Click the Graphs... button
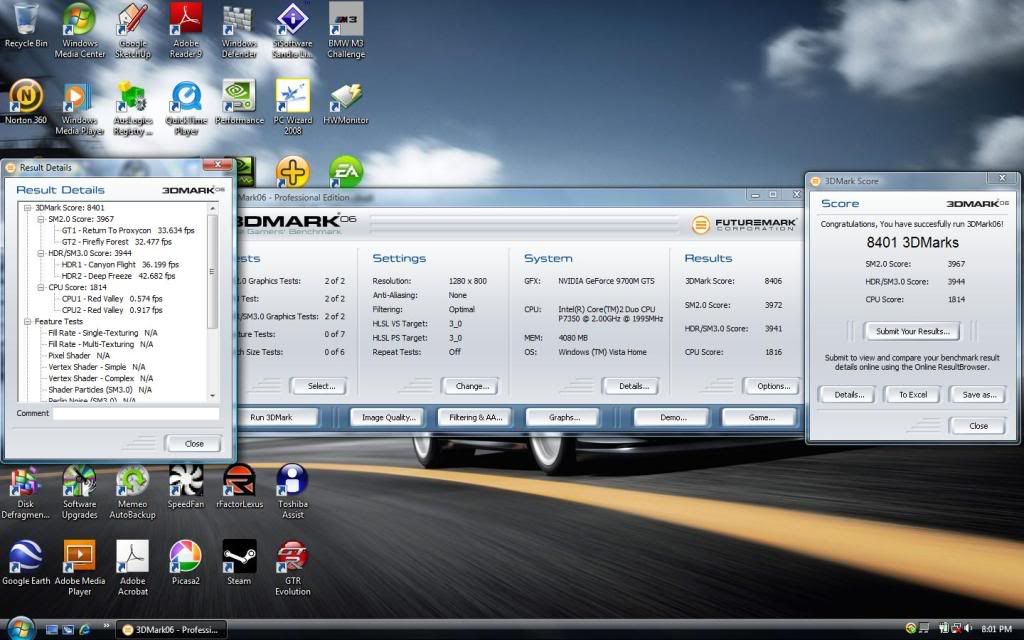Image resolution: width=1024 pixels, height=640 pixels. coord(564,417)
